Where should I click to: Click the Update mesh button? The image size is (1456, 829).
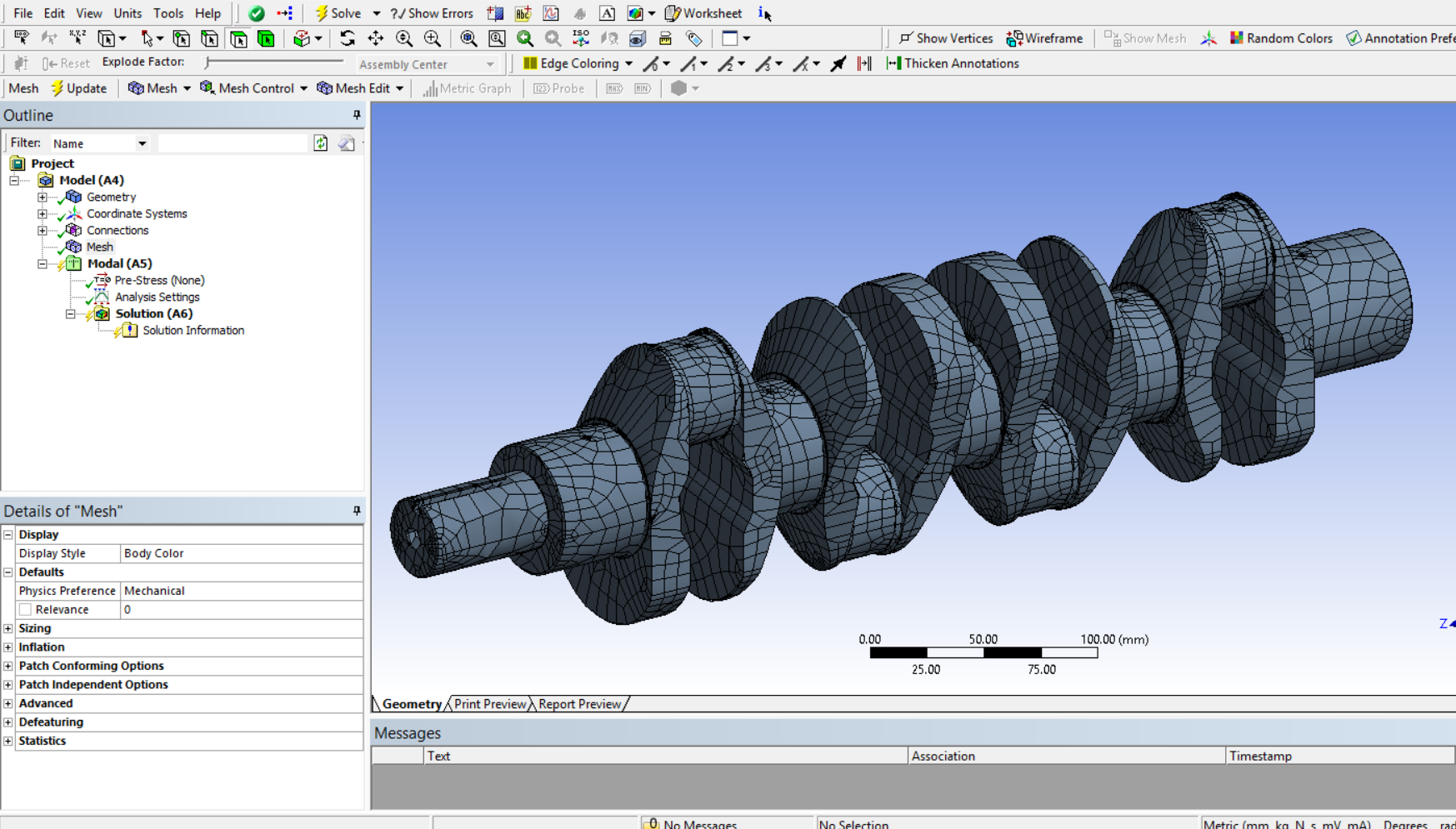[79, 88]
